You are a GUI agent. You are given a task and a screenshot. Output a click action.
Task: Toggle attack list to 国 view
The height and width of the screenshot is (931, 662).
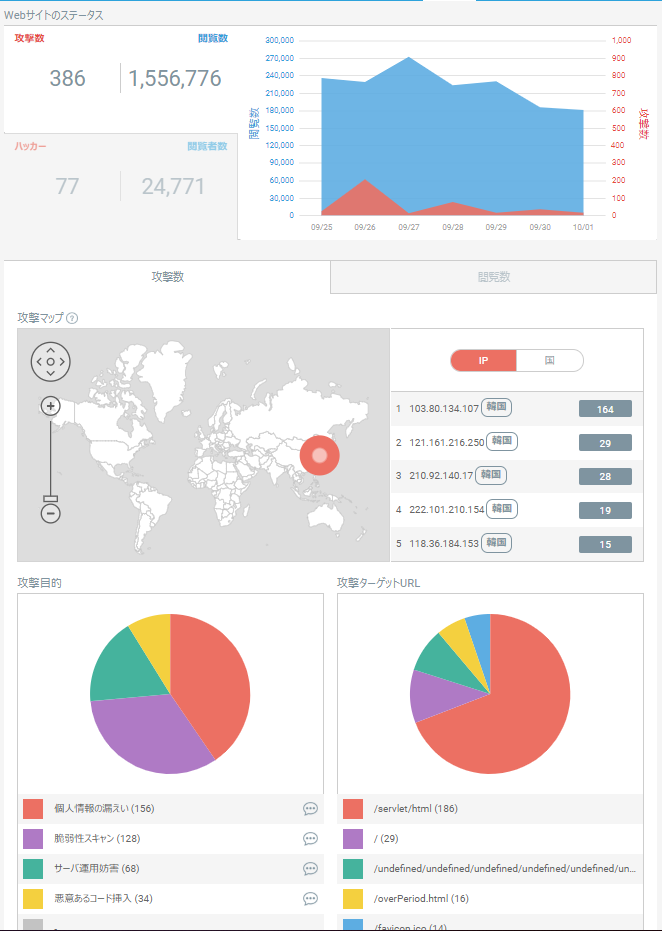[550, 360]
